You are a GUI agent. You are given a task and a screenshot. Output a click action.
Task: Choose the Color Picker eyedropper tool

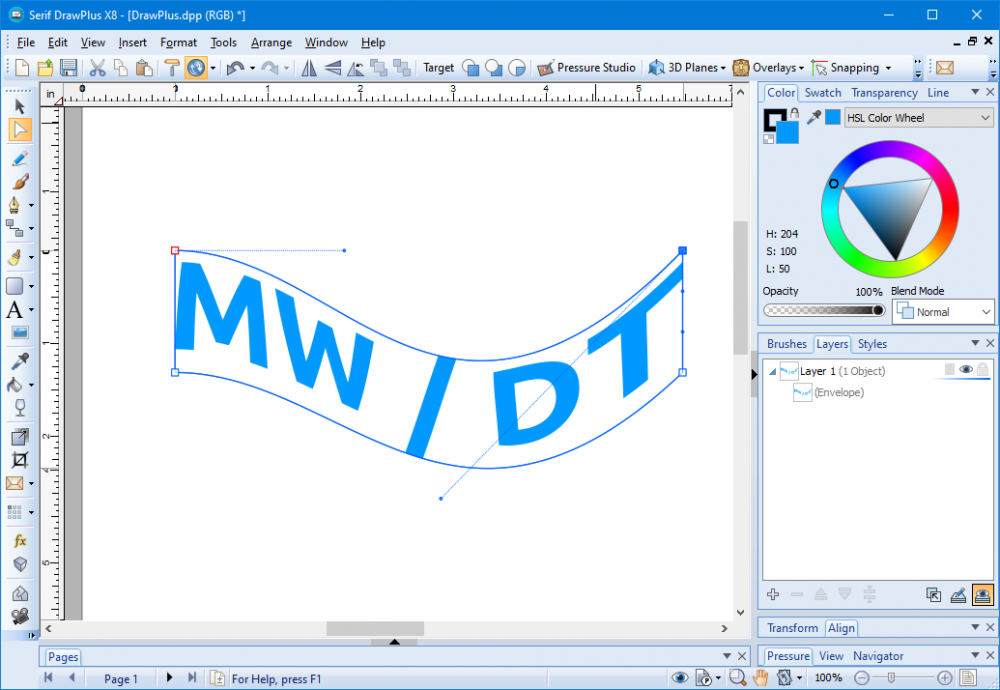19,361
